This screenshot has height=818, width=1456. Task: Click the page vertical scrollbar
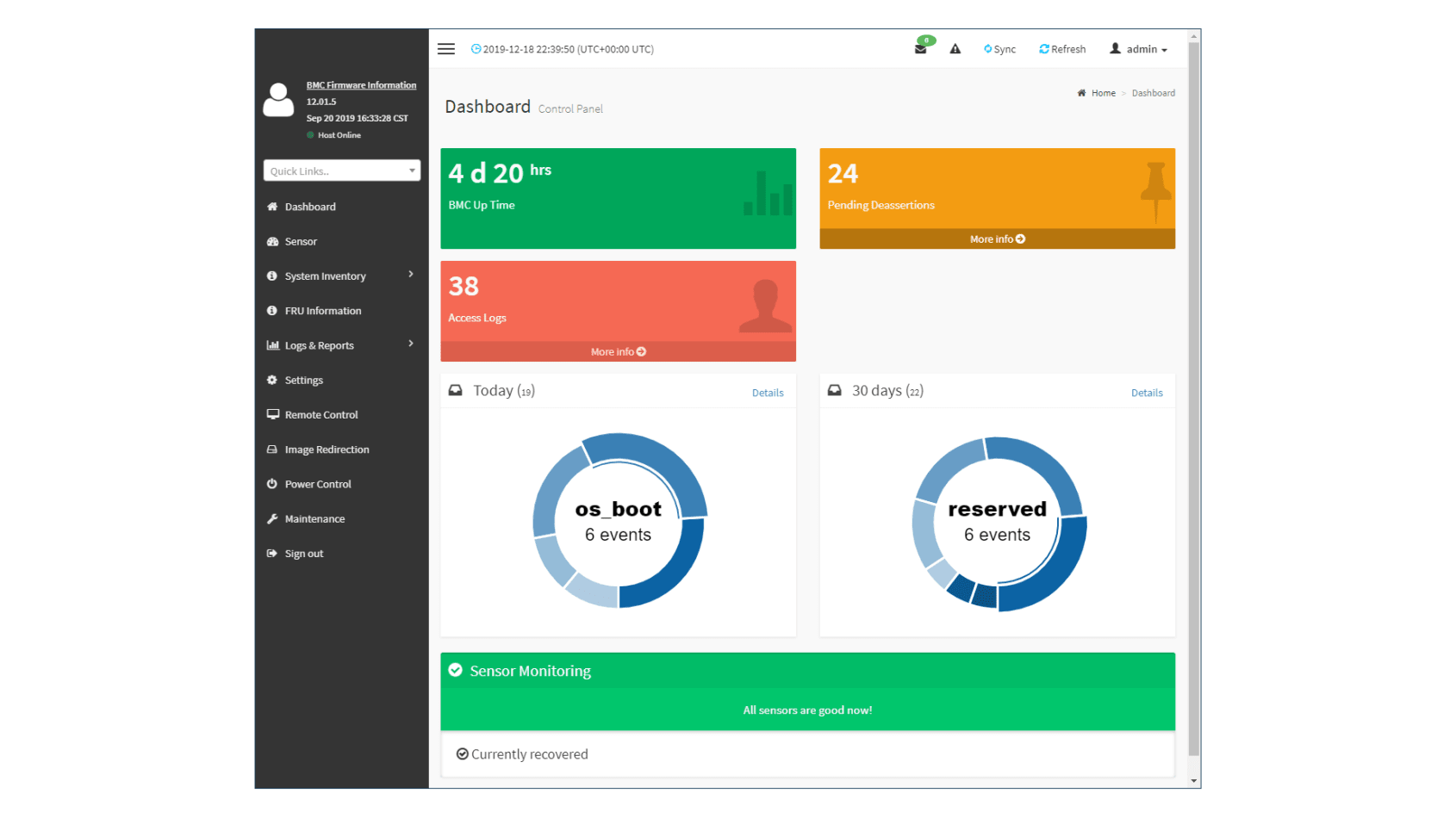tap(1193, 405)
